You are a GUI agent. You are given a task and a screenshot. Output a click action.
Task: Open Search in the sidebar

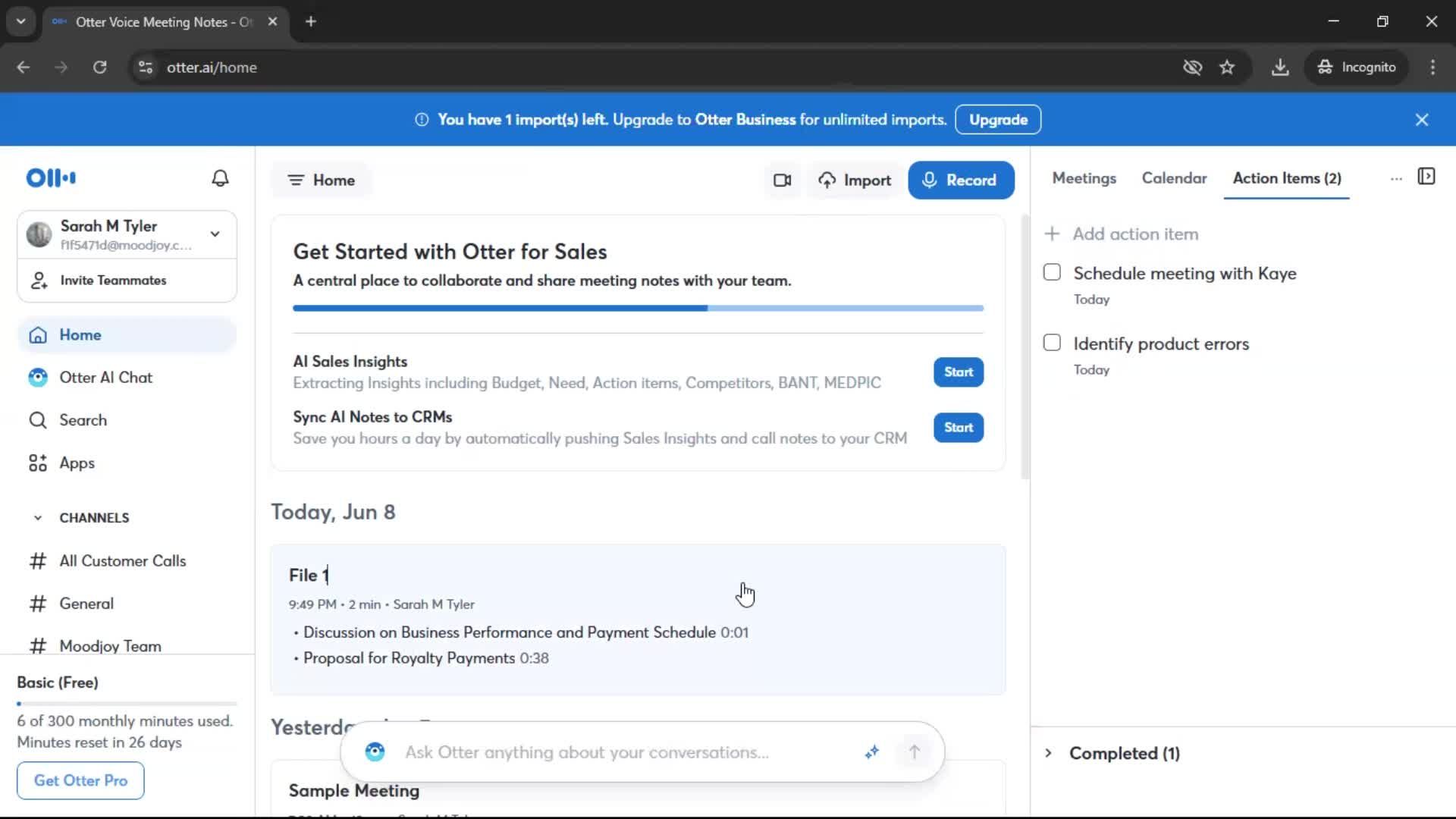pos(127,420)
